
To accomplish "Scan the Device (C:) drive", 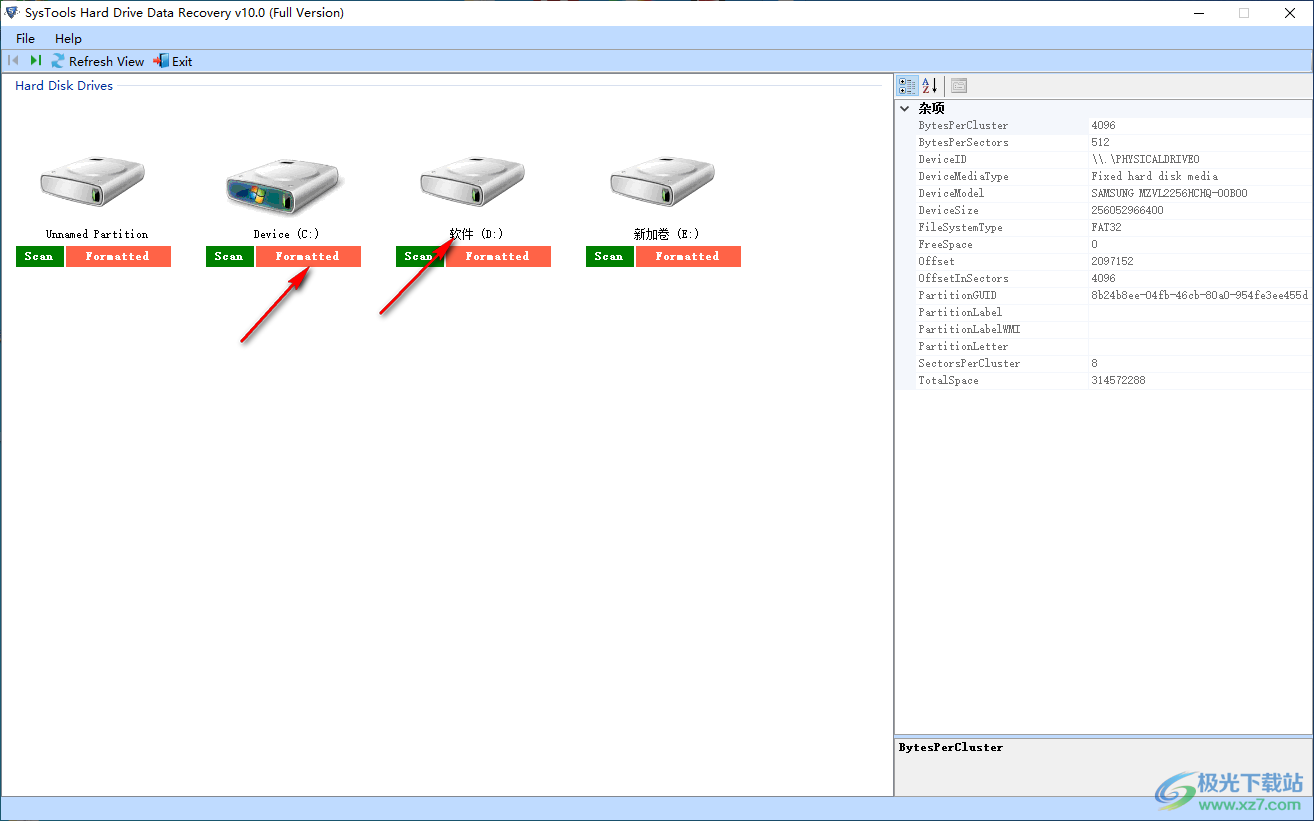I will [230, 256].
